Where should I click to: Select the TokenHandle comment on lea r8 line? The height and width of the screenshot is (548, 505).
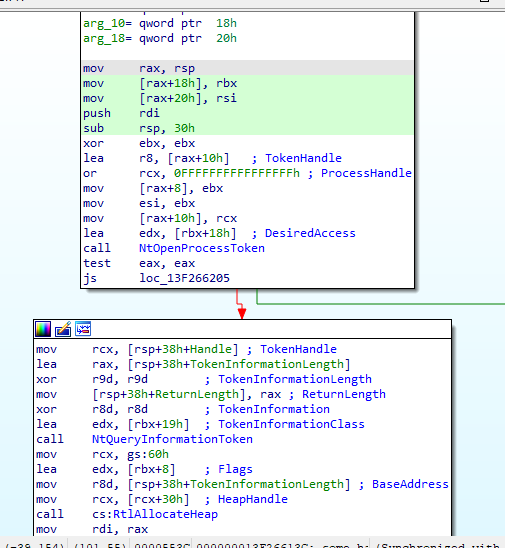303,158
